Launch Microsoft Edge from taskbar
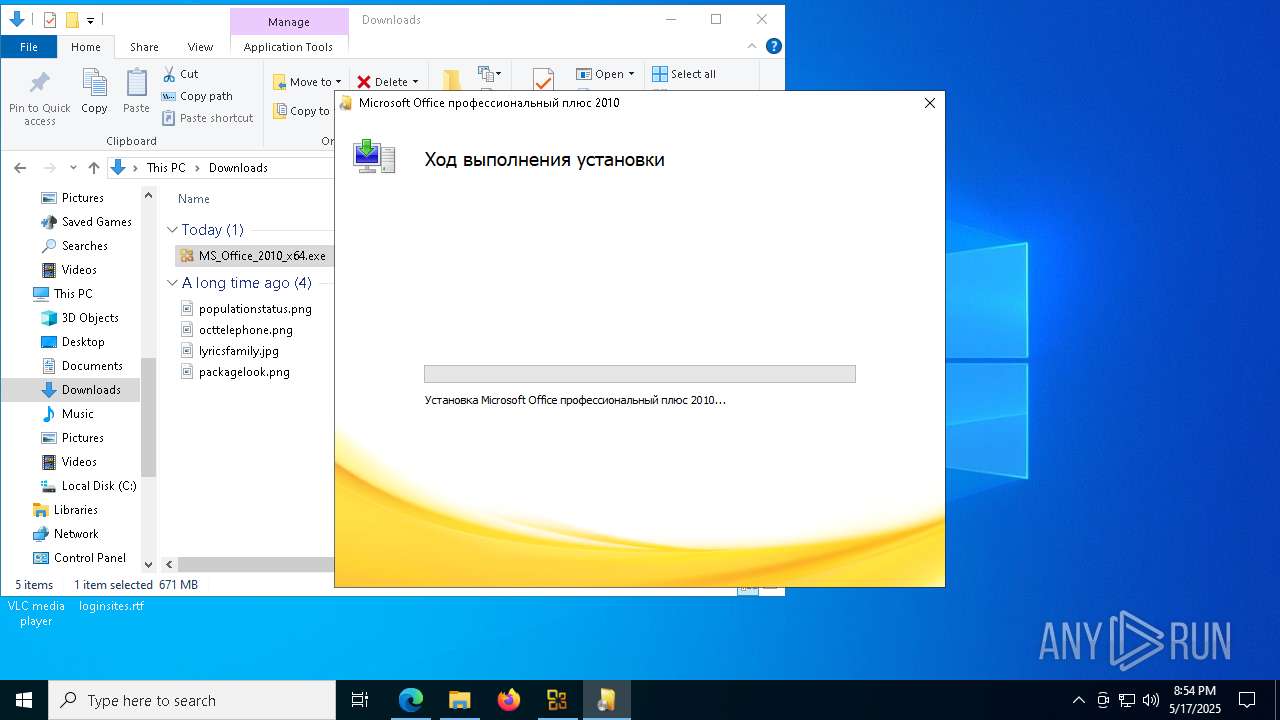 pos(411,700)
